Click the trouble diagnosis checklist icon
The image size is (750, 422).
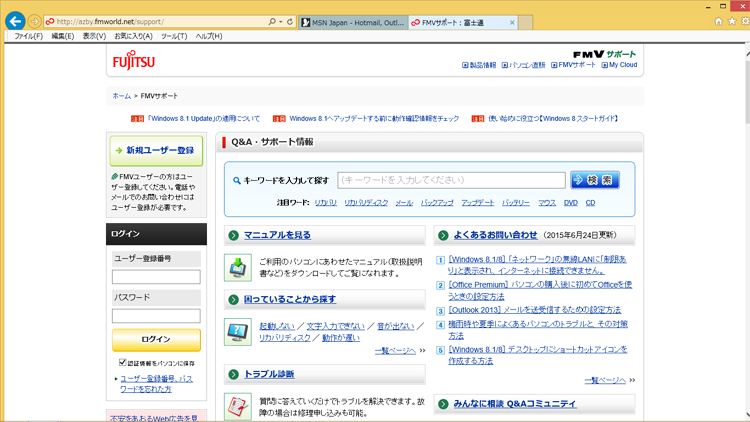238,405
